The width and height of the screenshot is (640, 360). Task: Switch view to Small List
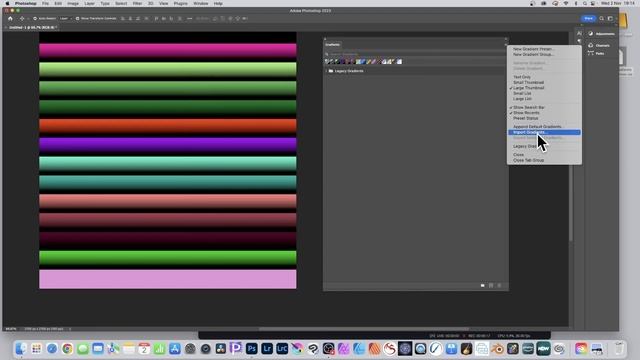click(522, 93)
